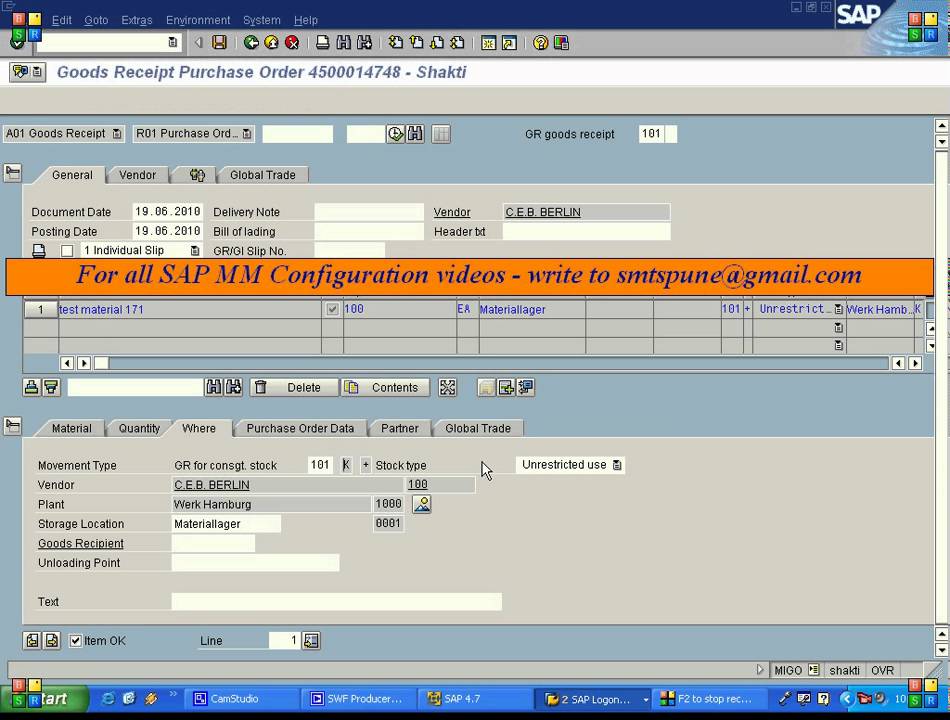Click the Search binoculars next to the item search field
Viewport: 950px width, 720px height.
coord(213,387)
